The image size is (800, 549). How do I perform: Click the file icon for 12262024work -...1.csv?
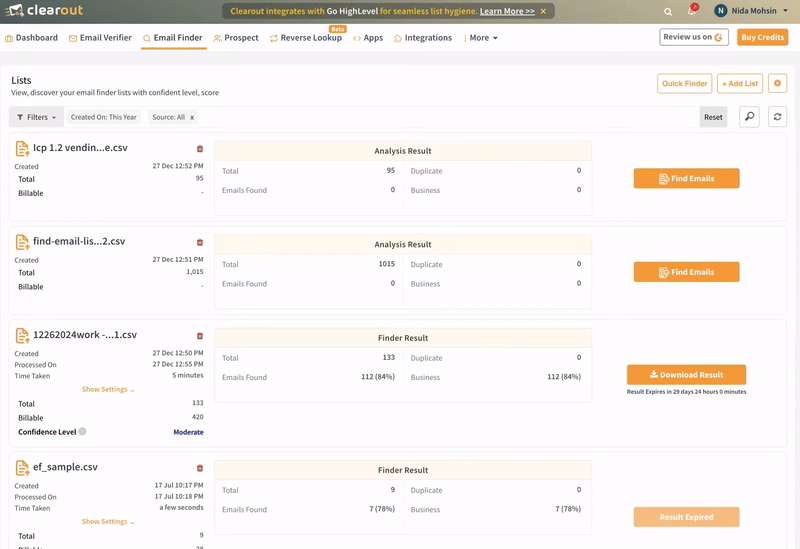coord(22,336)
